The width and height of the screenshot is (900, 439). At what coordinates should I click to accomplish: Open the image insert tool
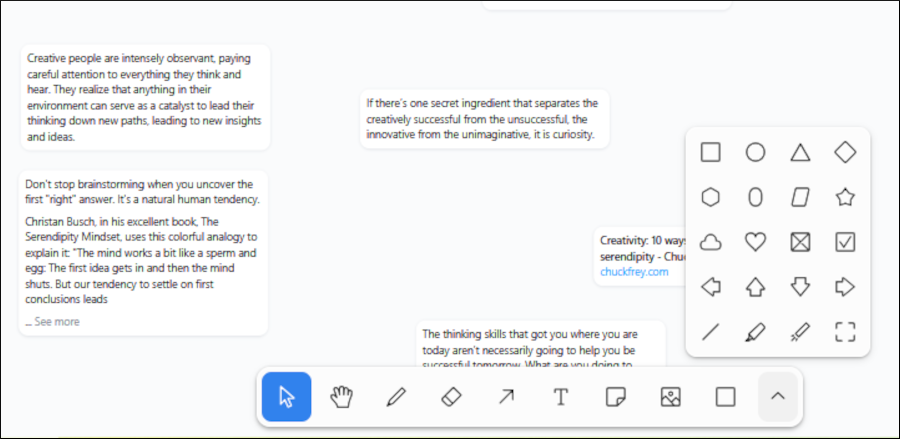670,397
